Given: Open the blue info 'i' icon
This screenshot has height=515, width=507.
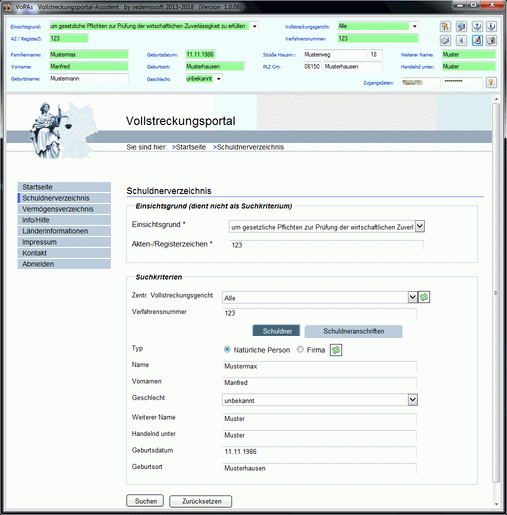Looking at the screenshot, I should [491, 26].
